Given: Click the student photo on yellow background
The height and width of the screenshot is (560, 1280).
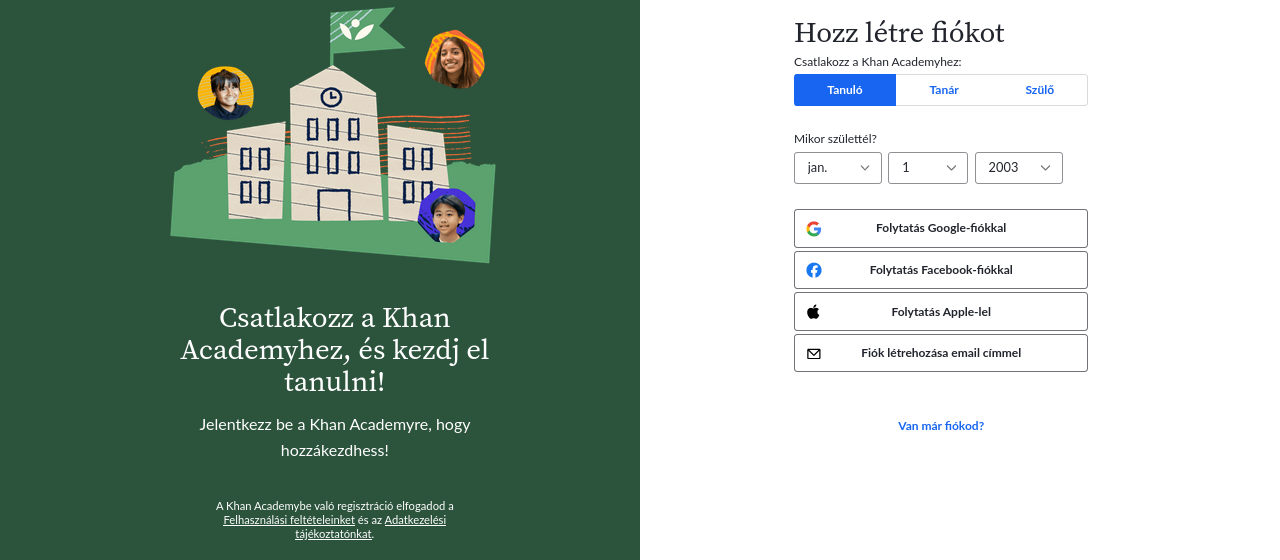Looking at the screenshot, I should click(x=226, y=93).
